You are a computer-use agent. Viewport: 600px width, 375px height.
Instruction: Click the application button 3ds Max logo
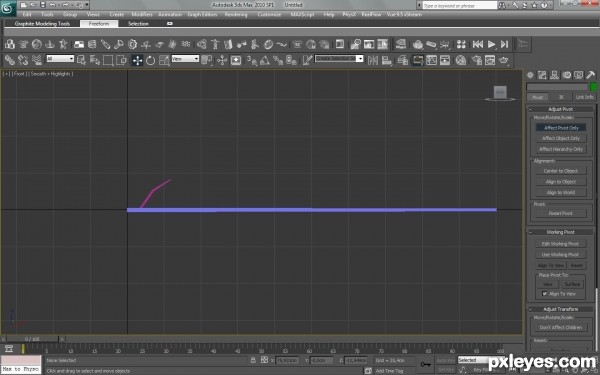(8, 8)
